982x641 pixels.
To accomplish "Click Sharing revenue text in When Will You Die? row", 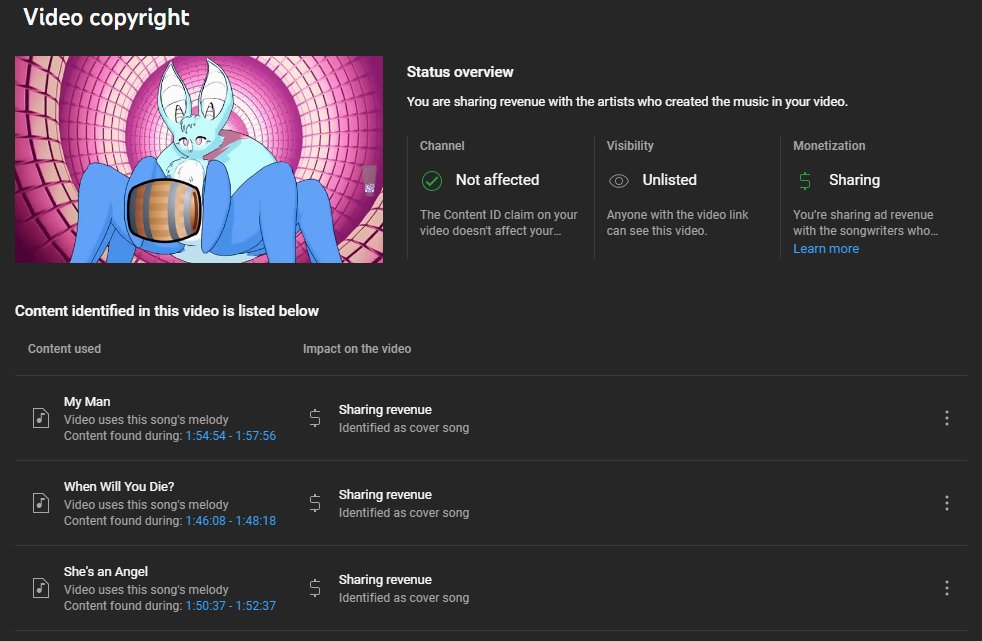I will [385, 495].
